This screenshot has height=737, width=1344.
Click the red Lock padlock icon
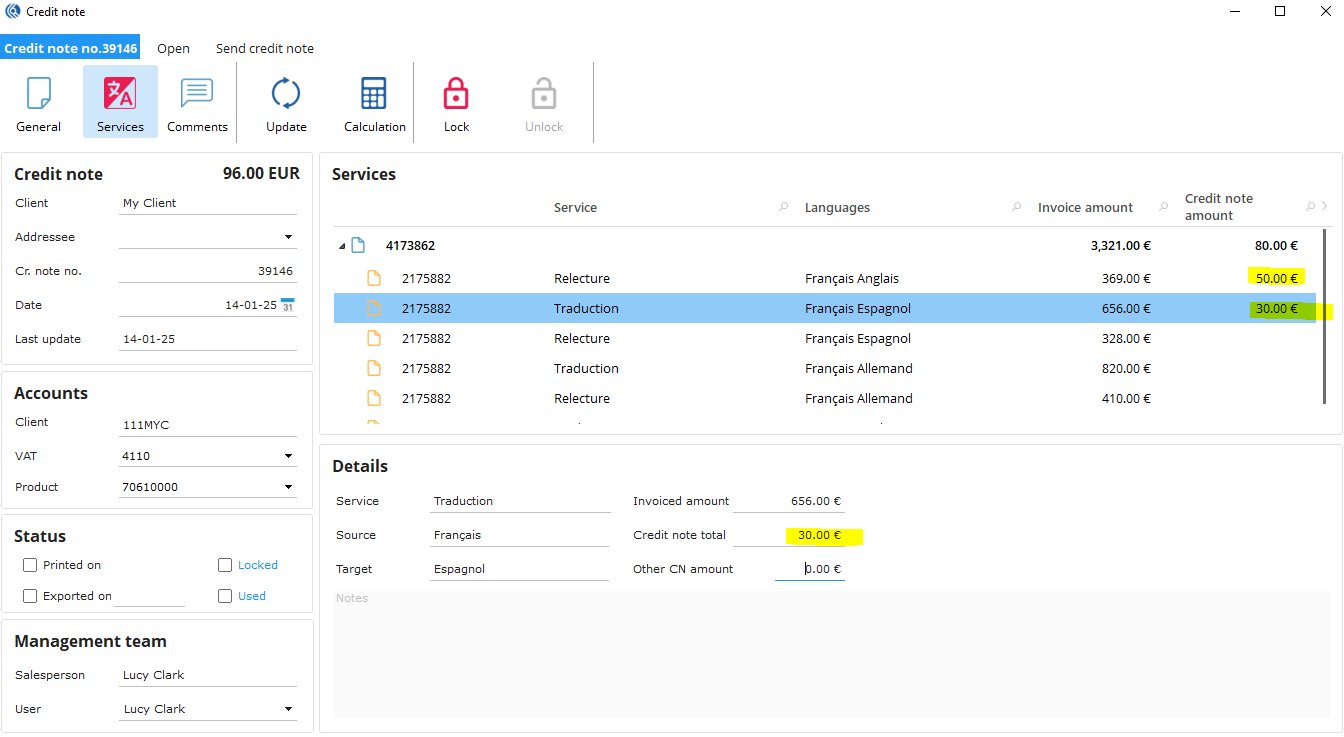pos(456,94)
